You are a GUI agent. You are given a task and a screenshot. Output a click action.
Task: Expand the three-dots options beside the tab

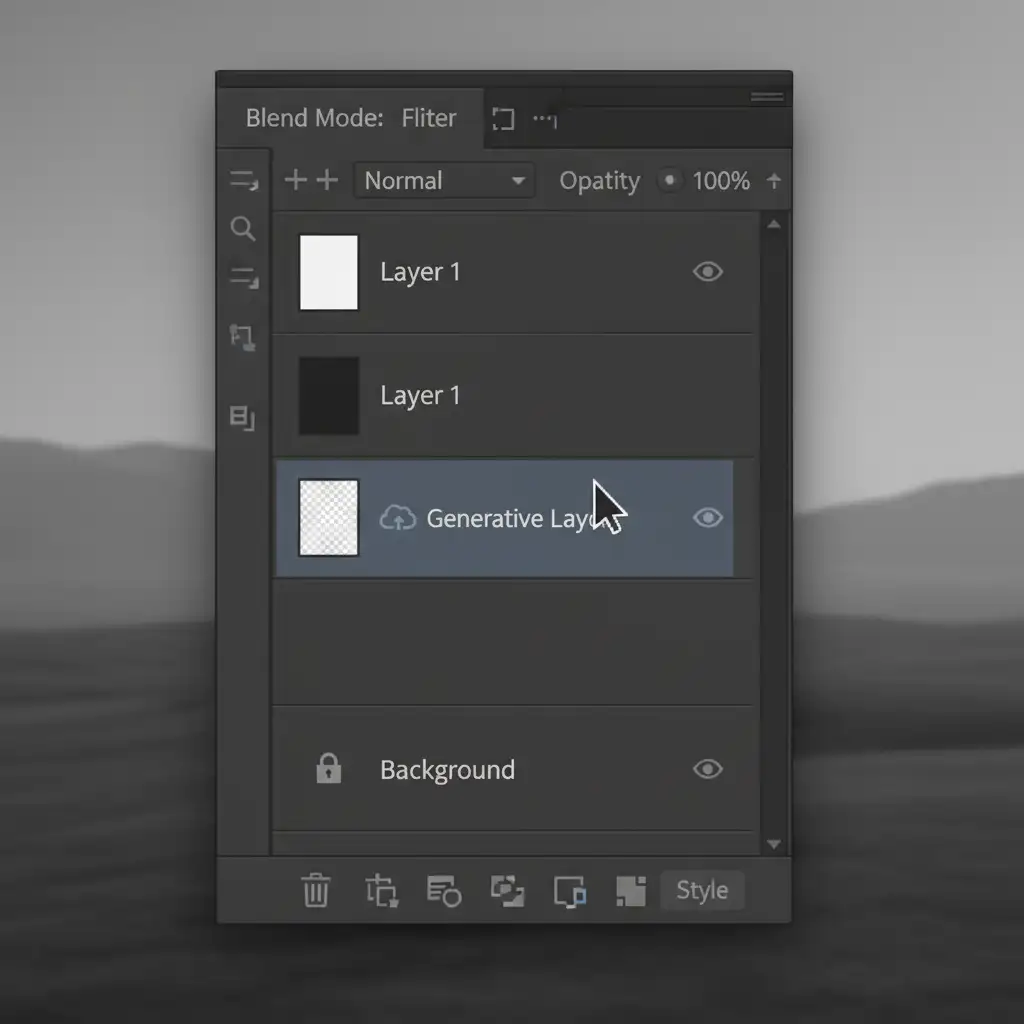pos(544,120)
